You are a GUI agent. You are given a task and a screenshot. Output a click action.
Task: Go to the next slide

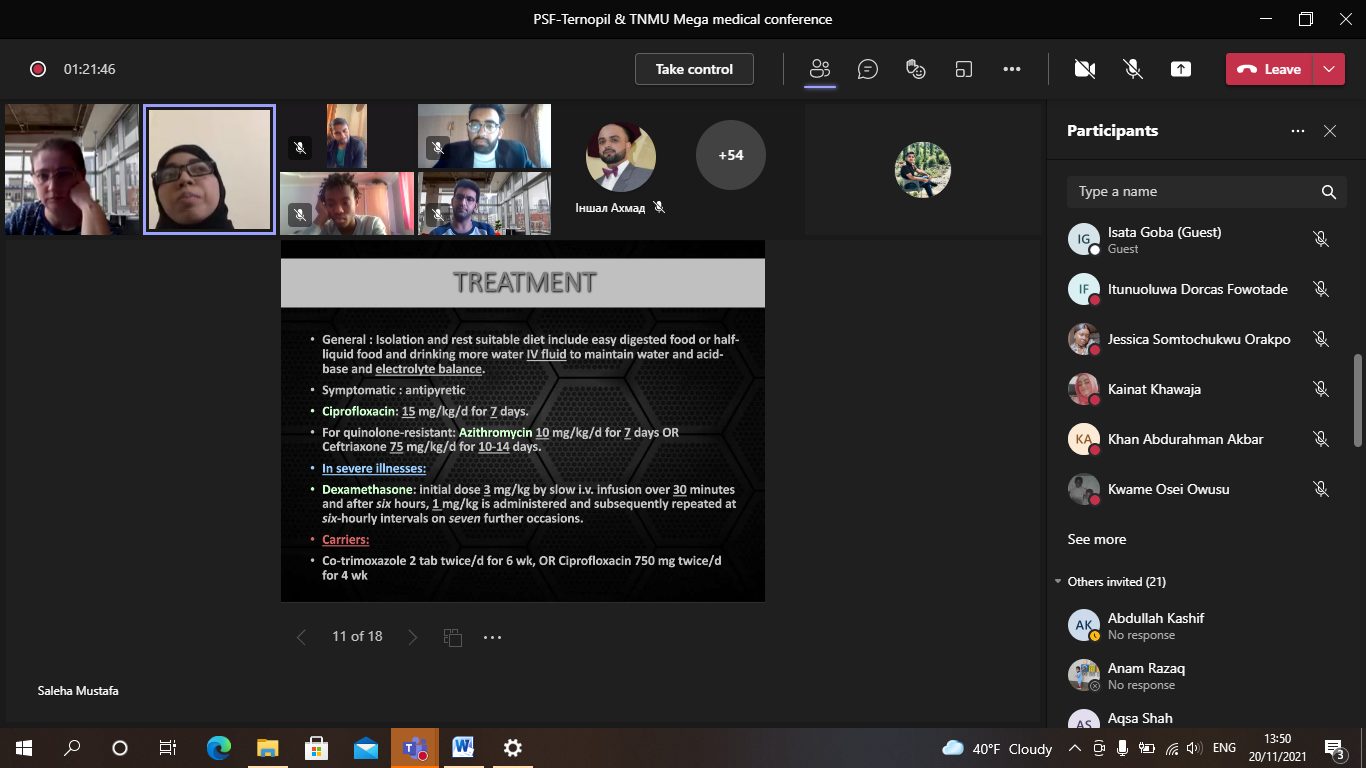[413, 637]
